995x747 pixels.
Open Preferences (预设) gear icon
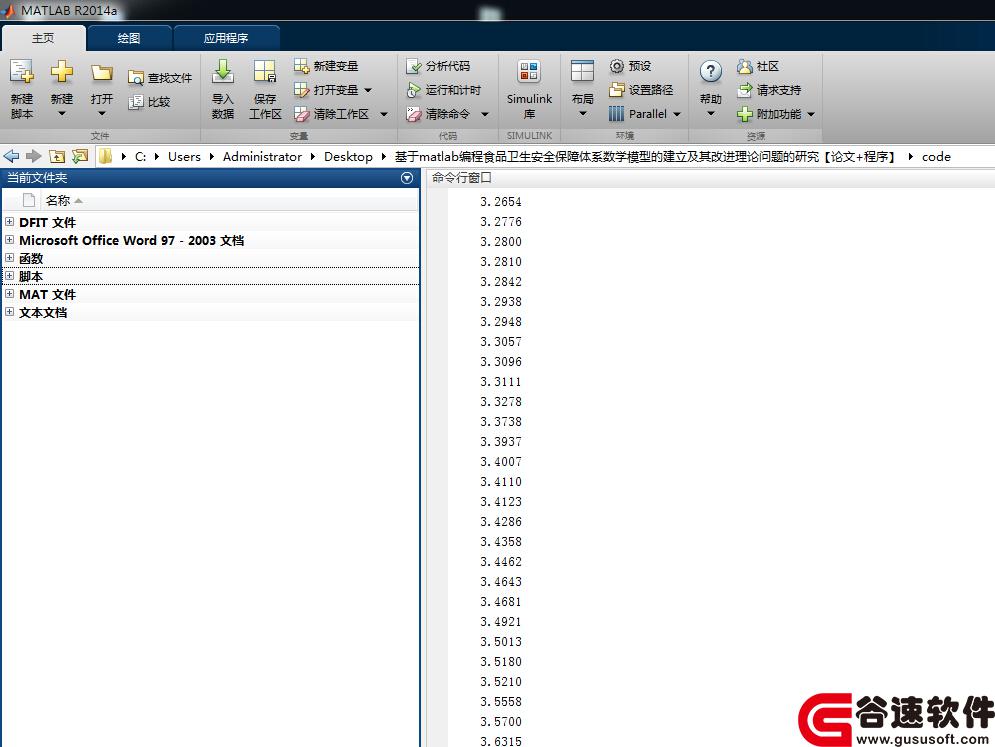tap(617, 66)
